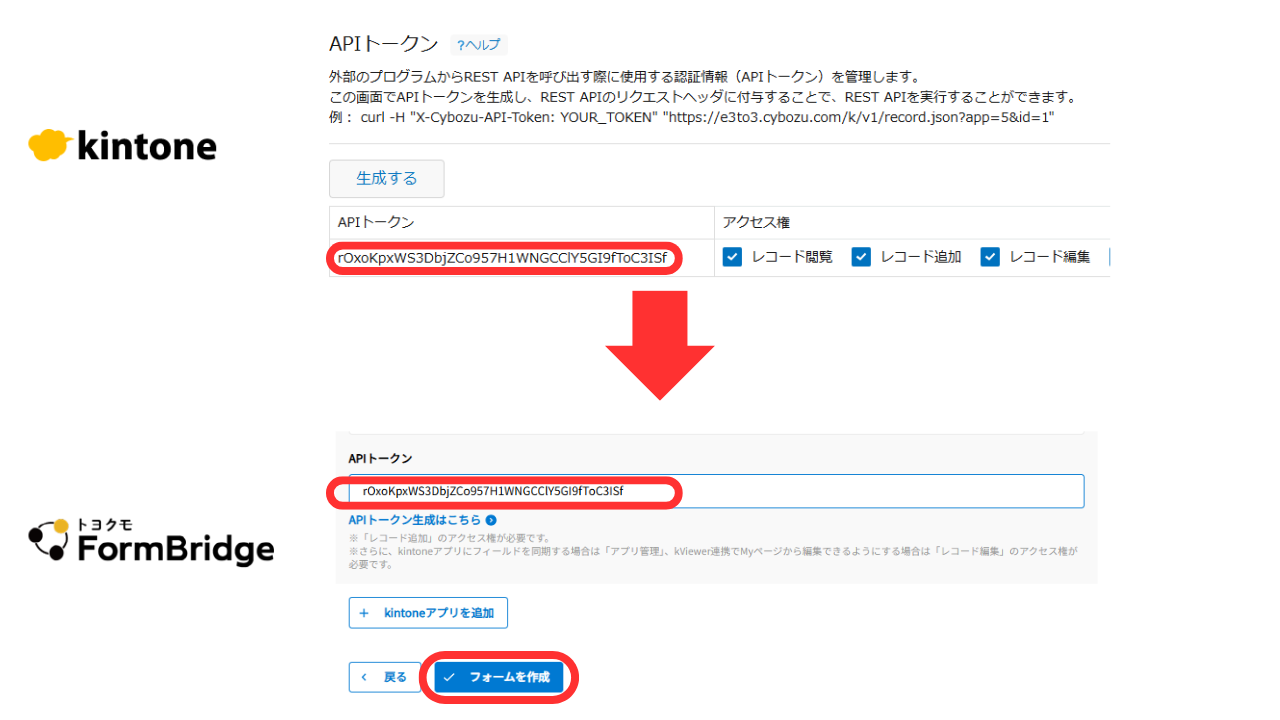Viewport: 1280px width, 720px height.
Task: Disable the レコード追加 permission checkbox
Action: pyautogui.click(x=861, y=256)
